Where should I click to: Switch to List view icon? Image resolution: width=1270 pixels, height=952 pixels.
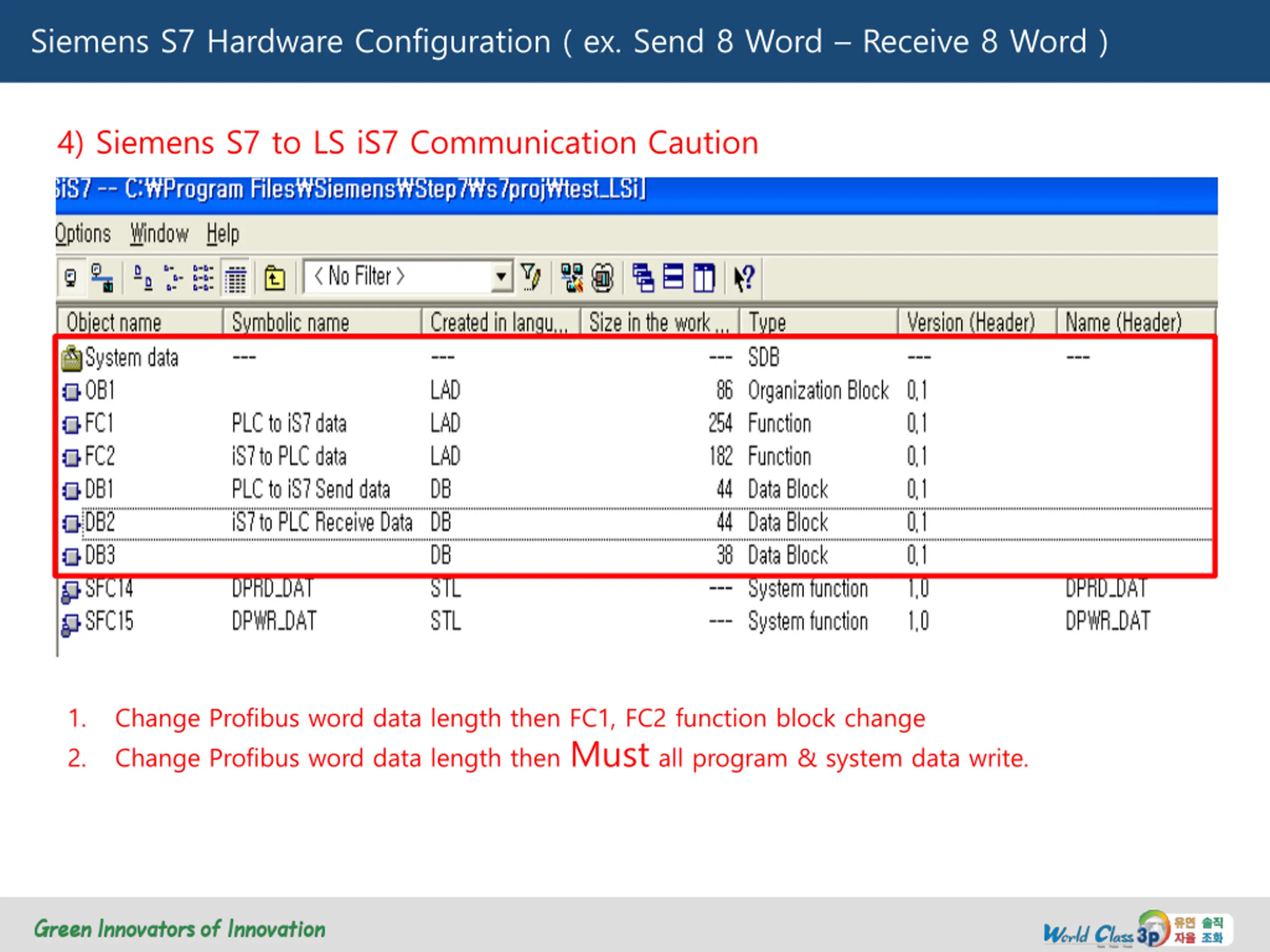point(203,278)
